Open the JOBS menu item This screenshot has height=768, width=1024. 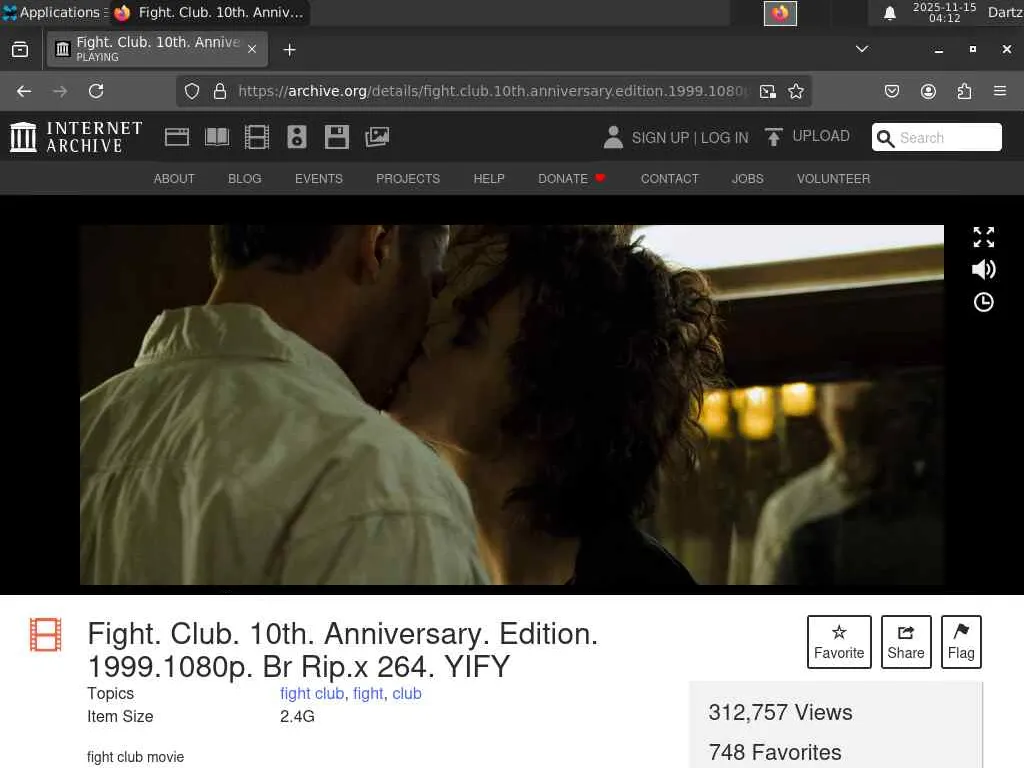(748, 179)
